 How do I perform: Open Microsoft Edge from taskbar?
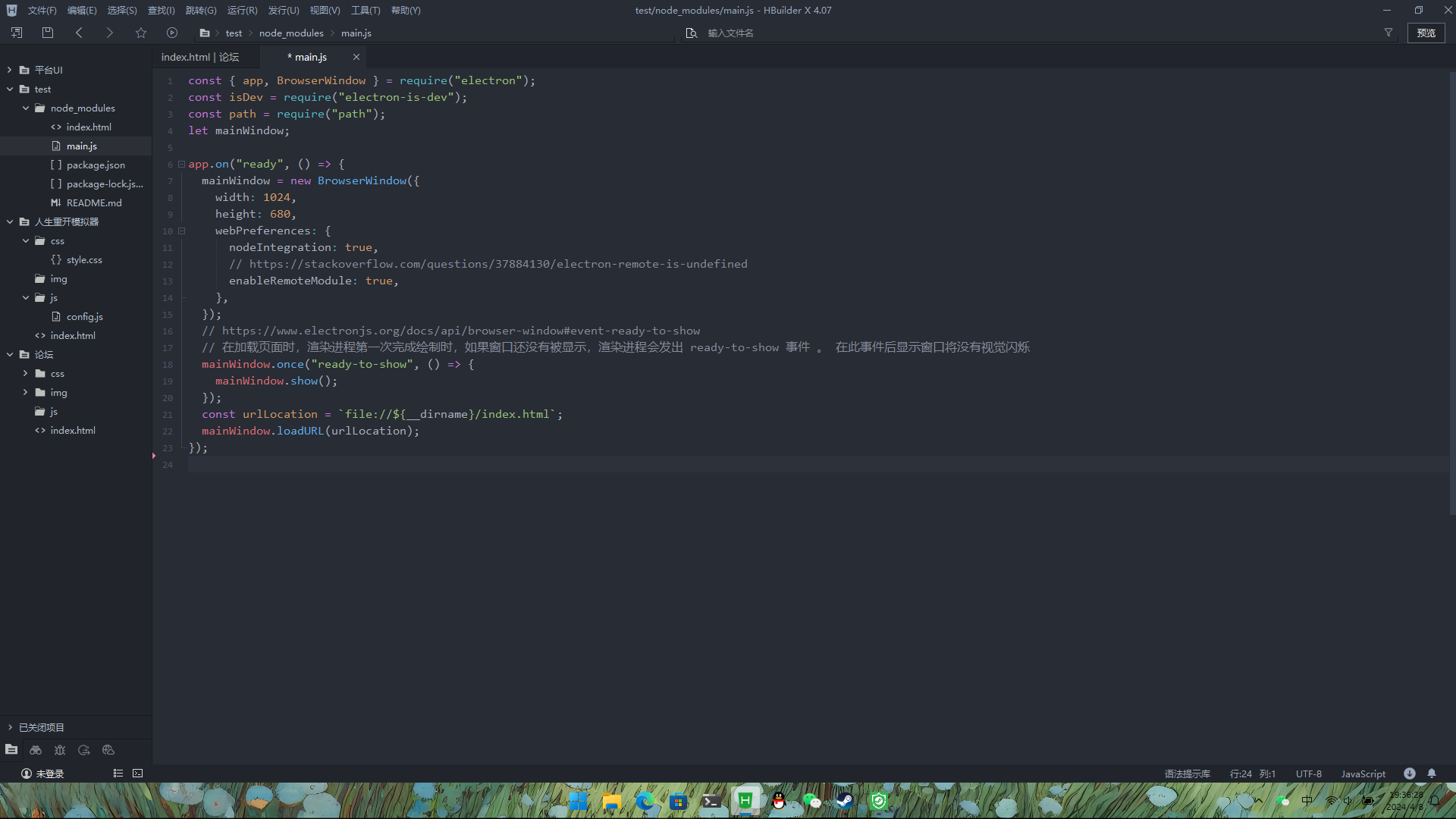(x=645, y=801)
